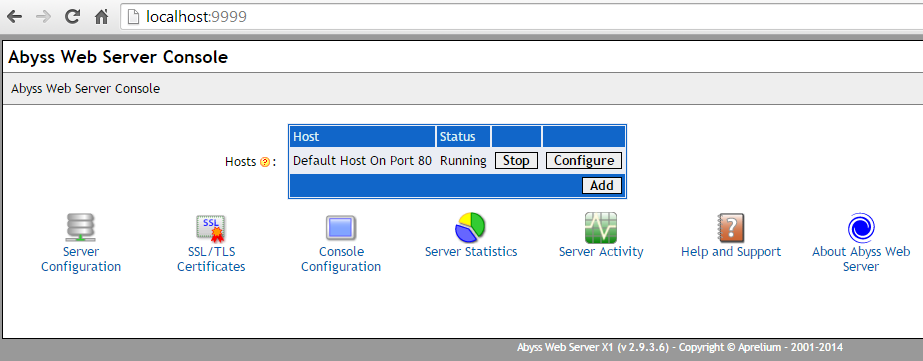Follow the Server Configuration text link
This screenshot has height=361, width=923.
81,259
